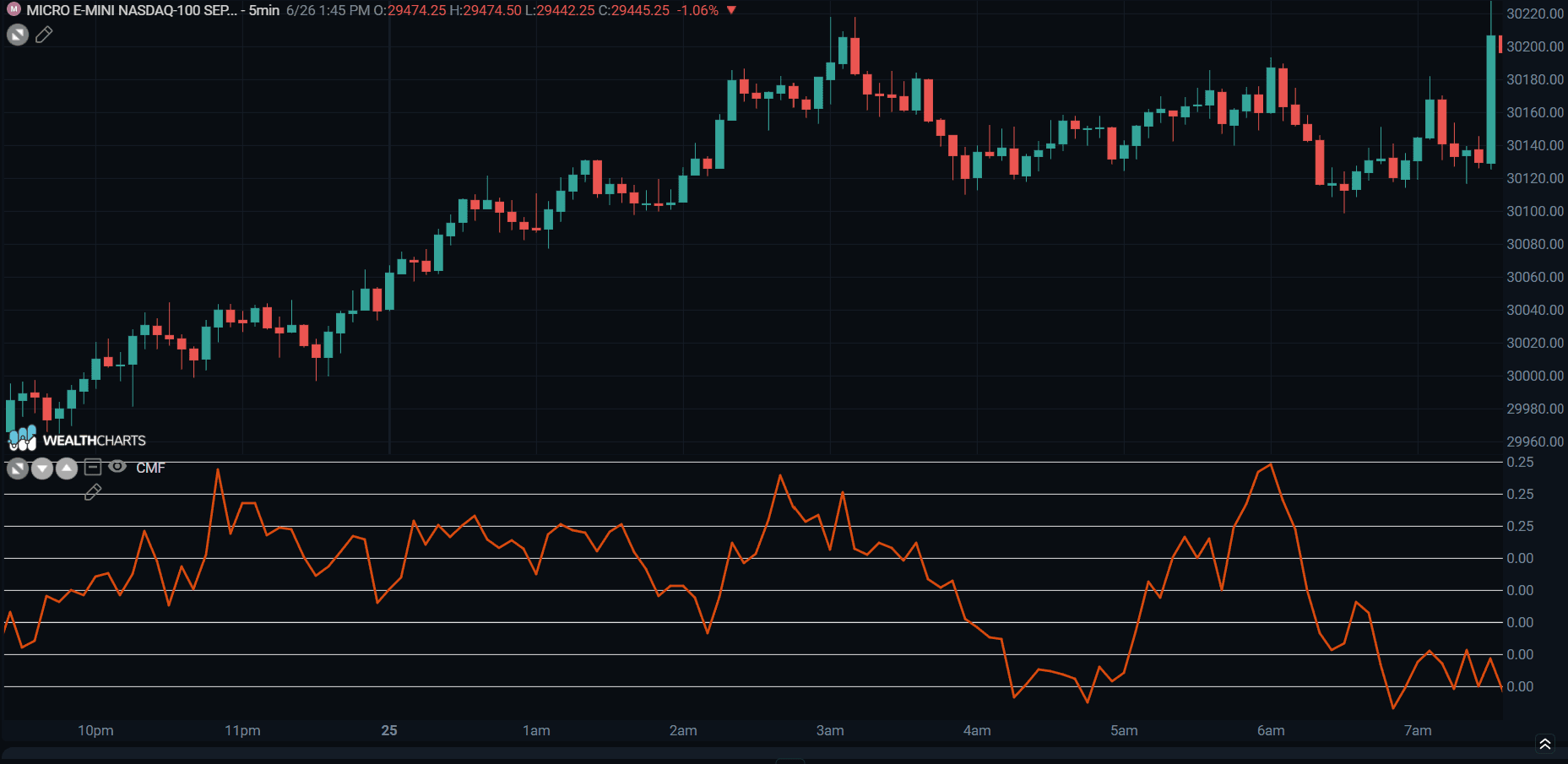The width and height of the screenshot is (1568, 764).
Task: Click the -1.06% change value
Action: 697,10
